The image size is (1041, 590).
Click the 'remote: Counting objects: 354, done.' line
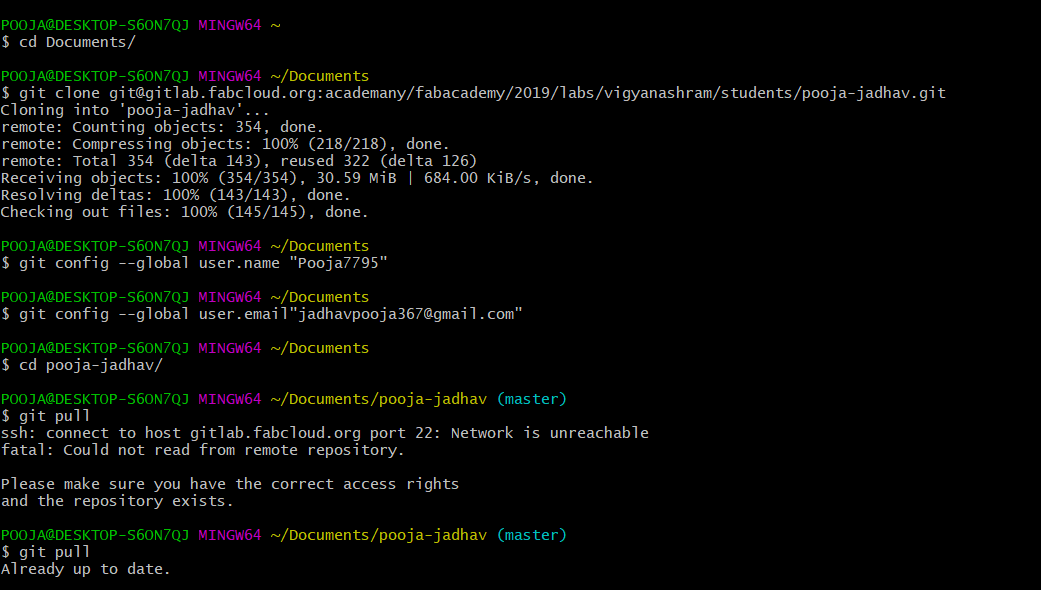(x=163, y=127)
